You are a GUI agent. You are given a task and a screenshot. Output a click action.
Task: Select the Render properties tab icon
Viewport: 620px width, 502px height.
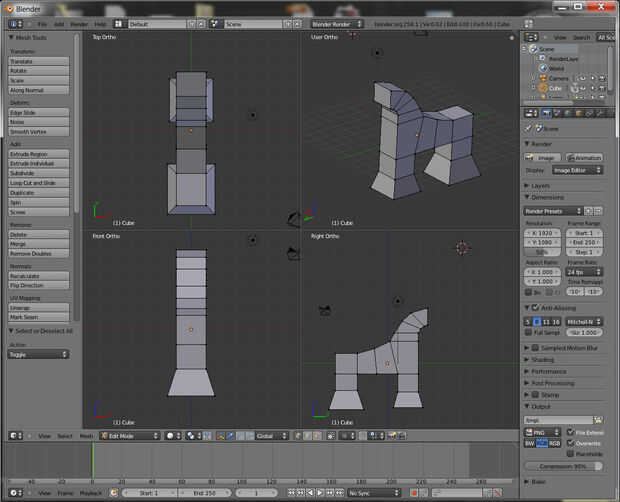coord(545,113)
